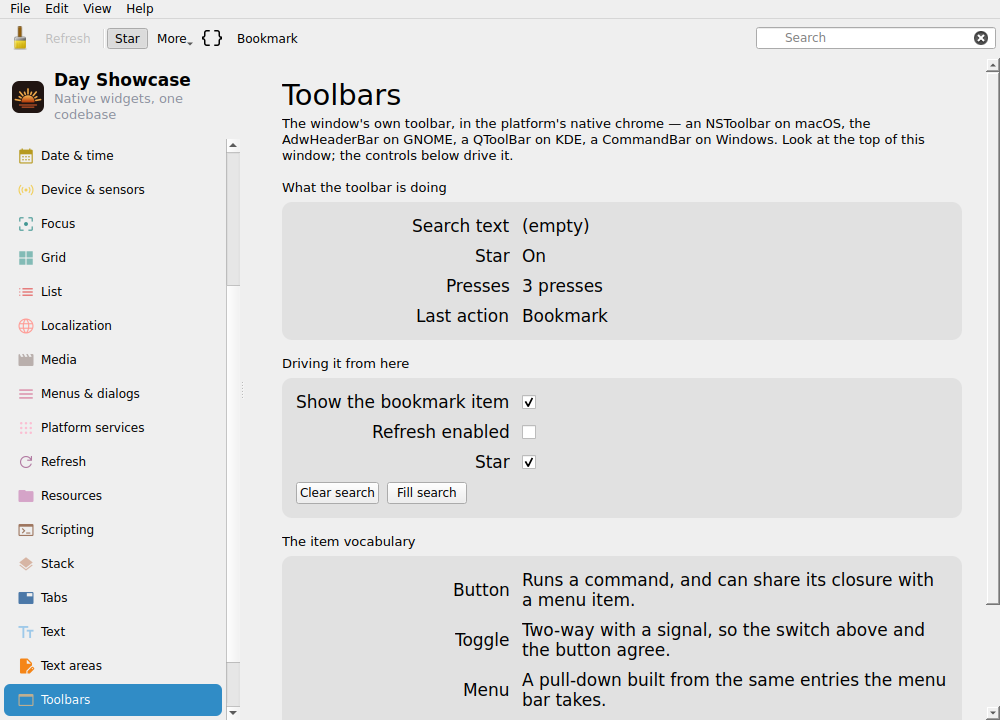Viewport: 1000px width, 720px height.
Task: Click the Stack layers icon
Action: [x=26, y=564]
